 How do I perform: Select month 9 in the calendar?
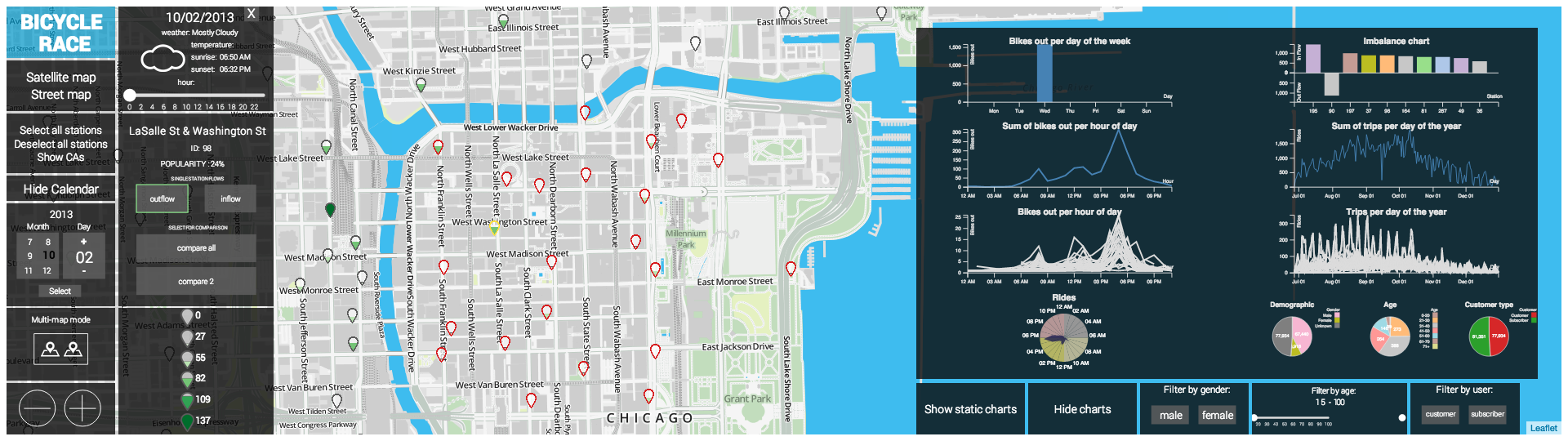[x=30, y=256]
